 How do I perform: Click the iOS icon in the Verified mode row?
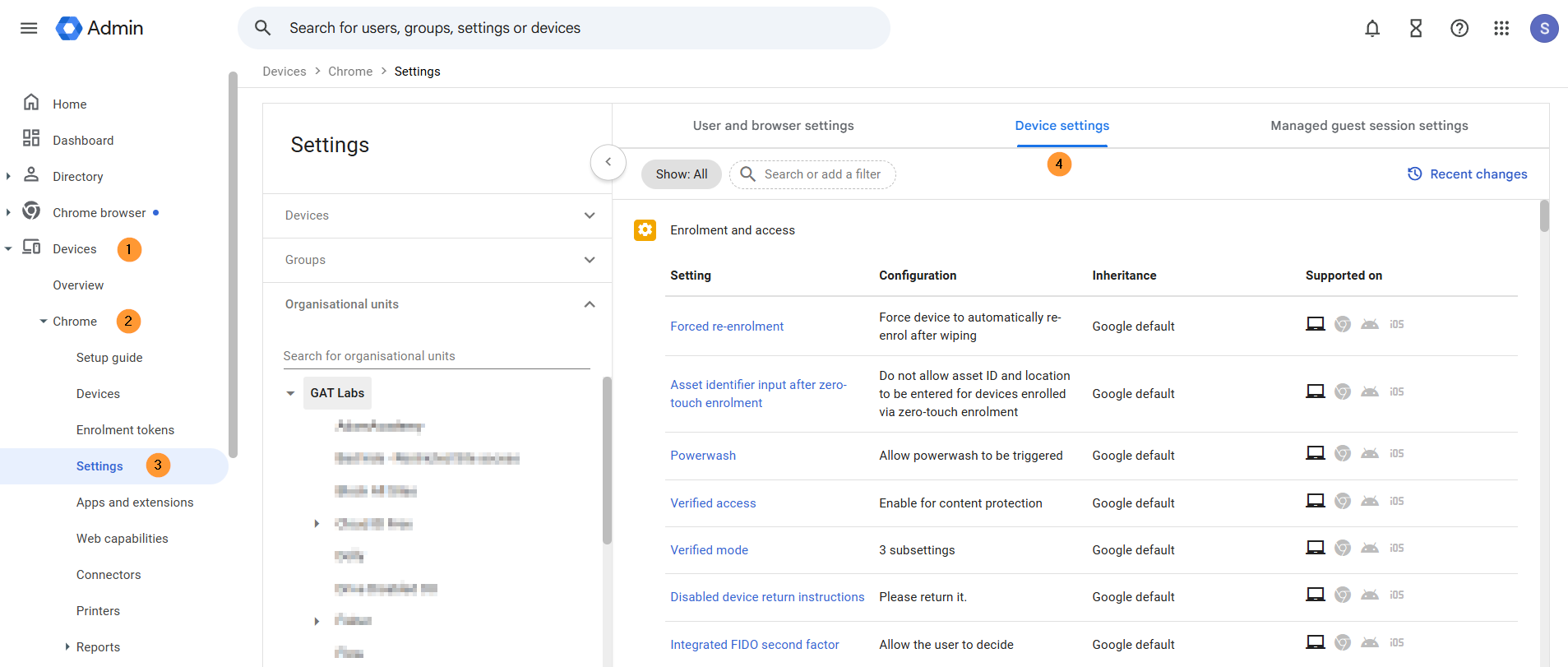pyautogui.click(x=1397, y=549)
